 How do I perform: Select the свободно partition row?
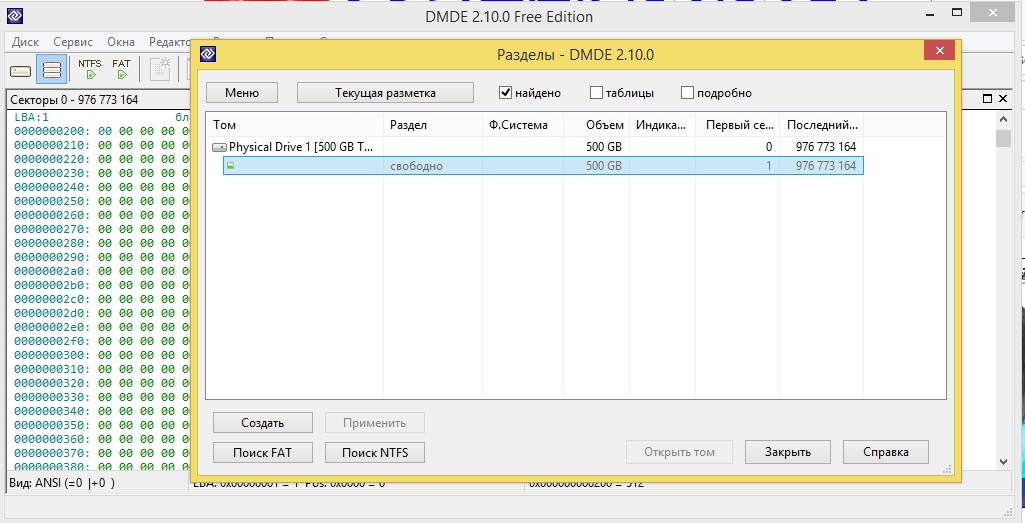pyautogui.click(x=543, y=166)
